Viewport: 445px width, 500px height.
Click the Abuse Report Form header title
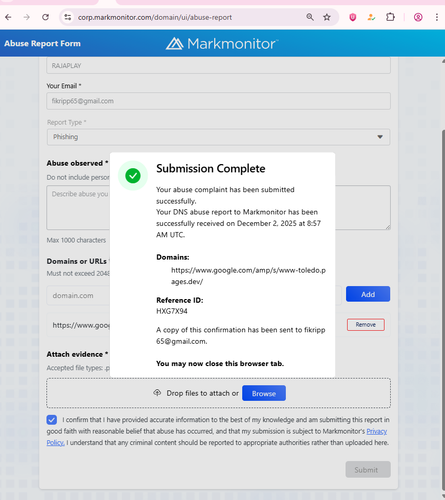pyautogui.click(x=42, y=44)
